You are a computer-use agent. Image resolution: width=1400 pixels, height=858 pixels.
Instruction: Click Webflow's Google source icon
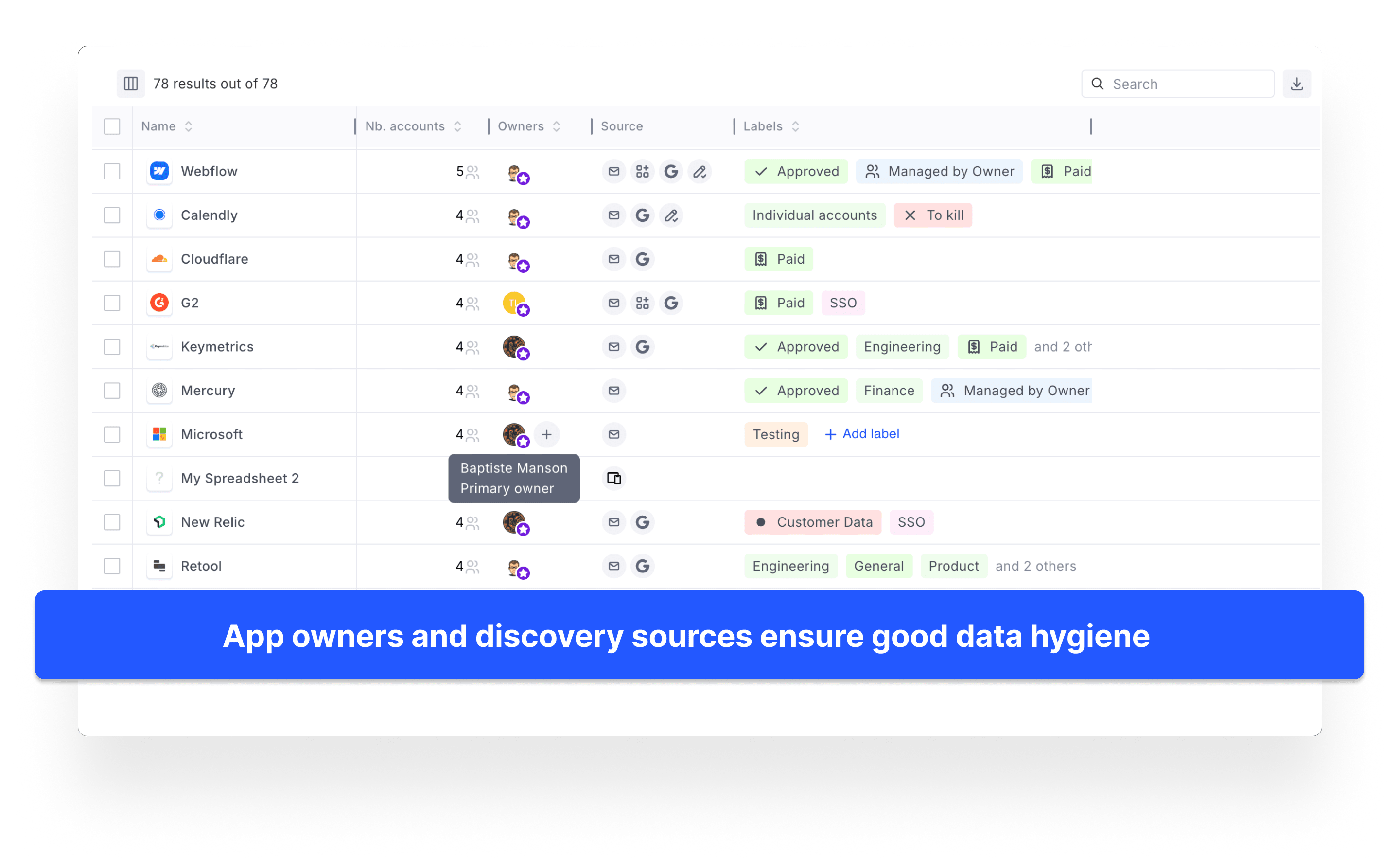click(671, 171)
